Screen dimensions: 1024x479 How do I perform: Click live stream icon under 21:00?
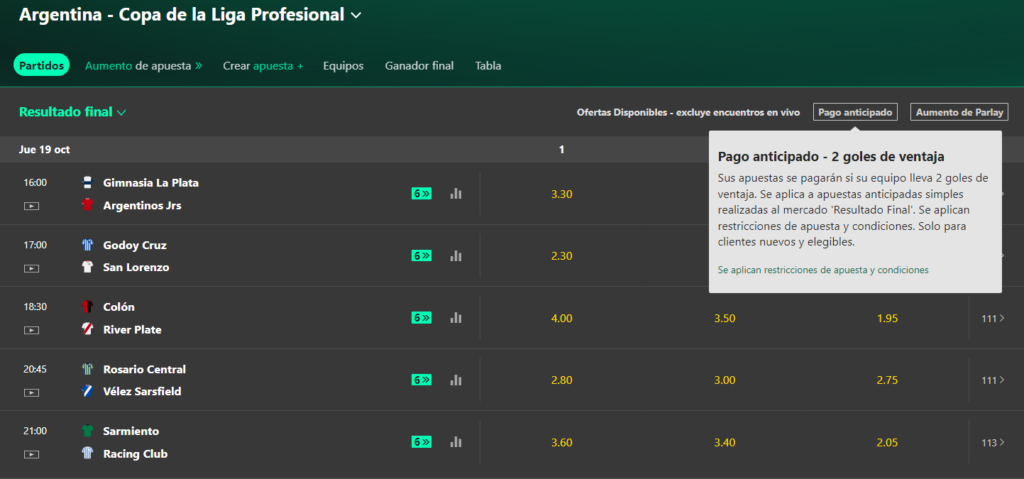coord(31,454)
